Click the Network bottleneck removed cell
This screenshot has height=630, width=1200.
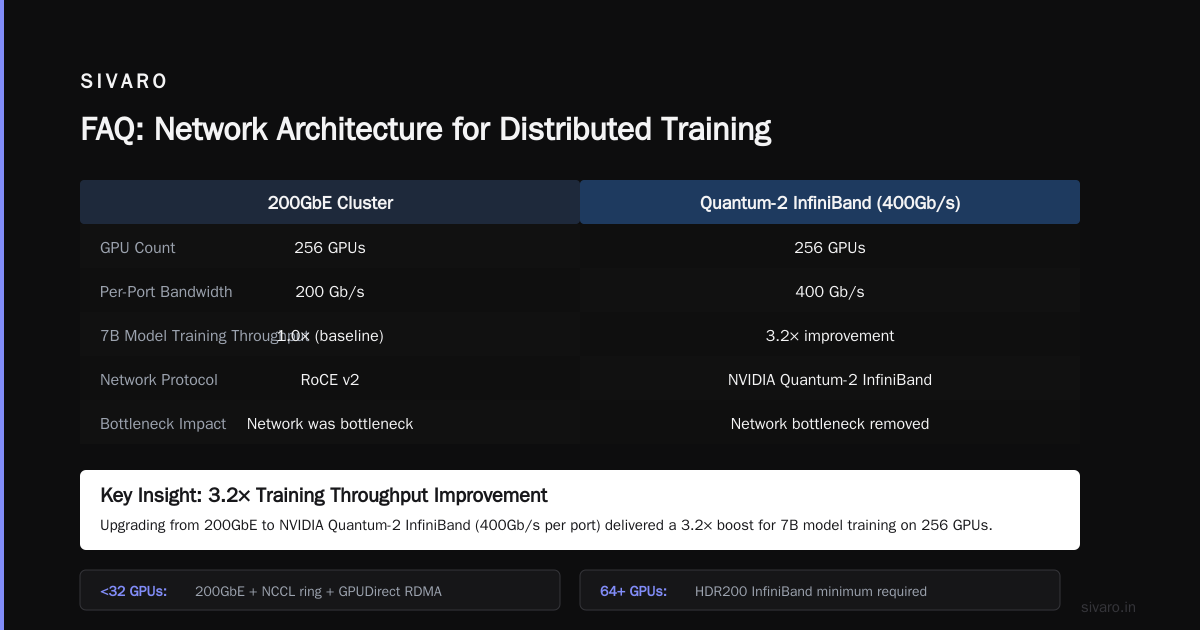pos(830,424)
